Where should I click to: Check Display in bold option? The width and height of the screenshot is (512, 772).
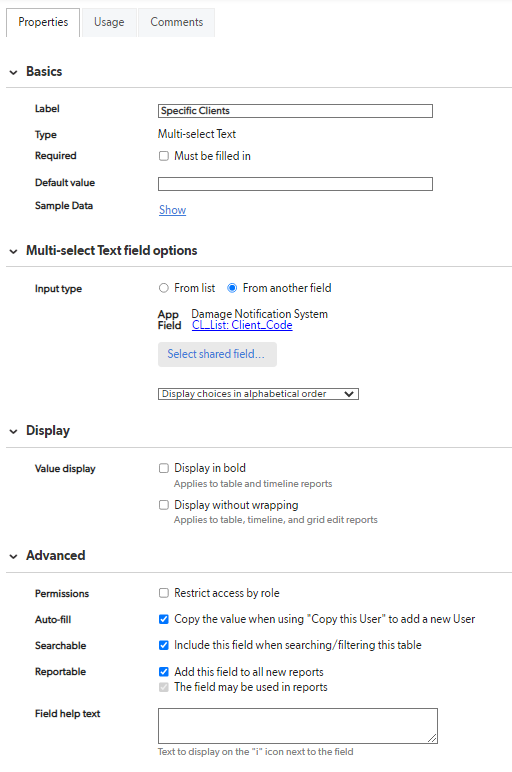click(163, 468)
